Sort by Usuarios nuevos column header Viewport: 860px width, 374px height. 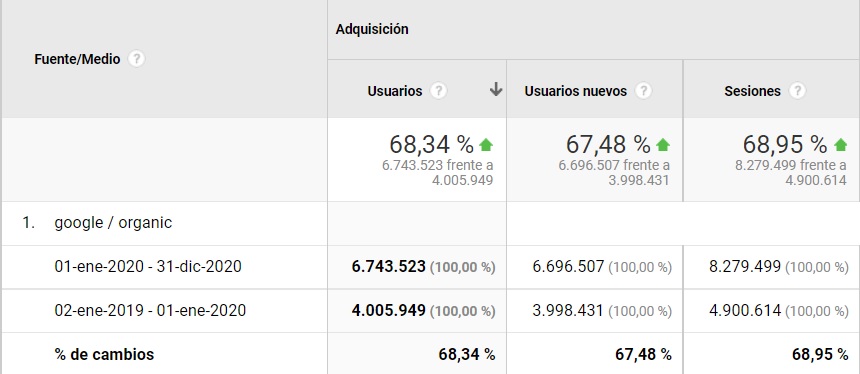click(575, 91)
